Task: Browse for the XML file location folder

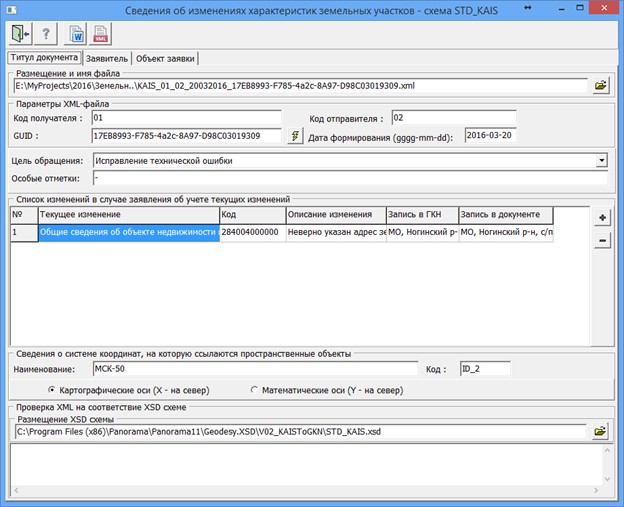Action: tap(600, 86)
